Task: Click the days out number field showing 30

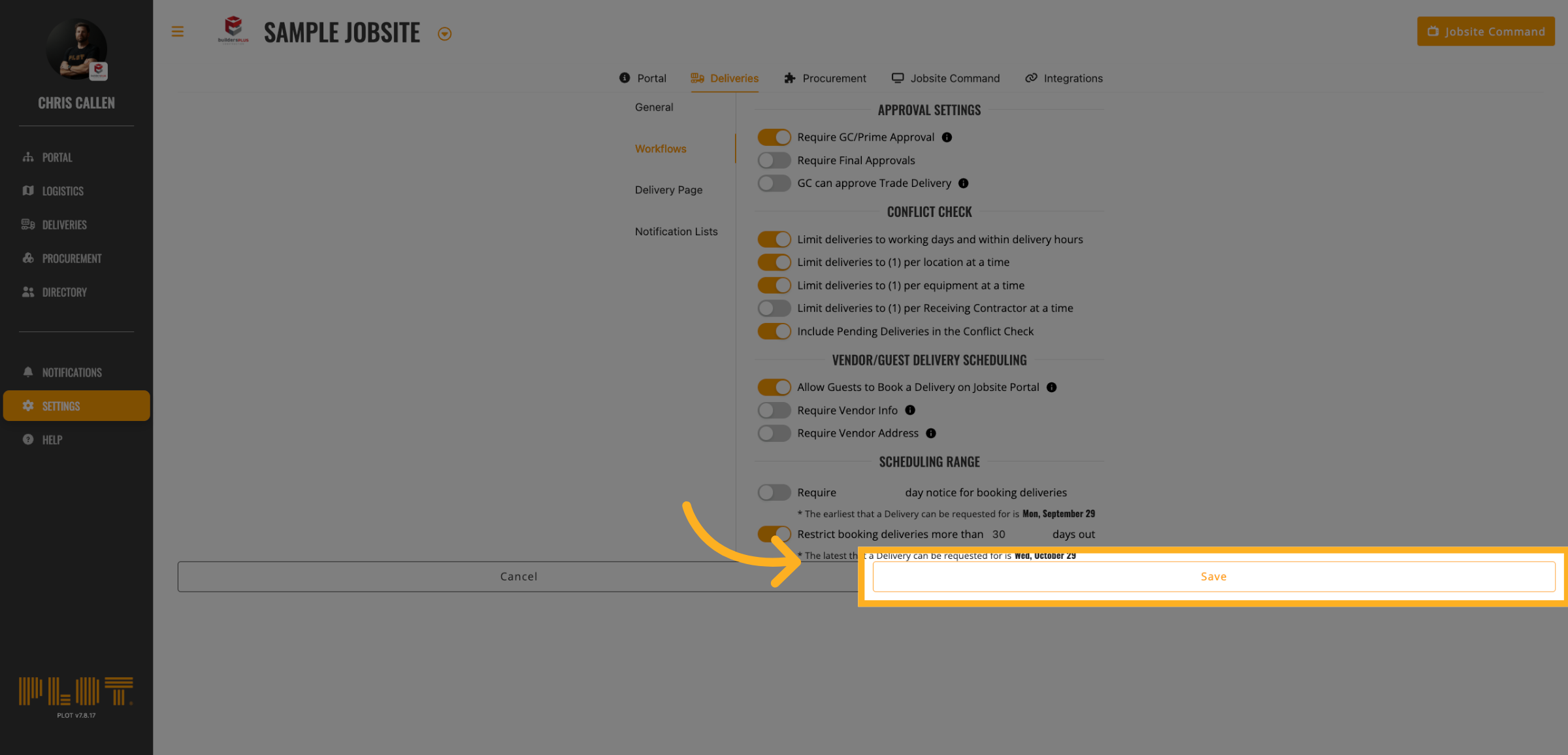Action: point(1016,535)
